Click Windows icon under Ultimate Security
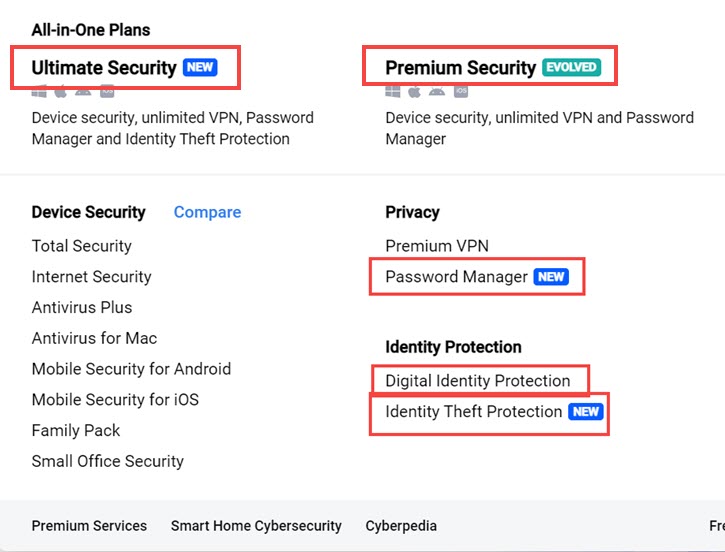The image size is (725, 552). [x=39, y=92]
